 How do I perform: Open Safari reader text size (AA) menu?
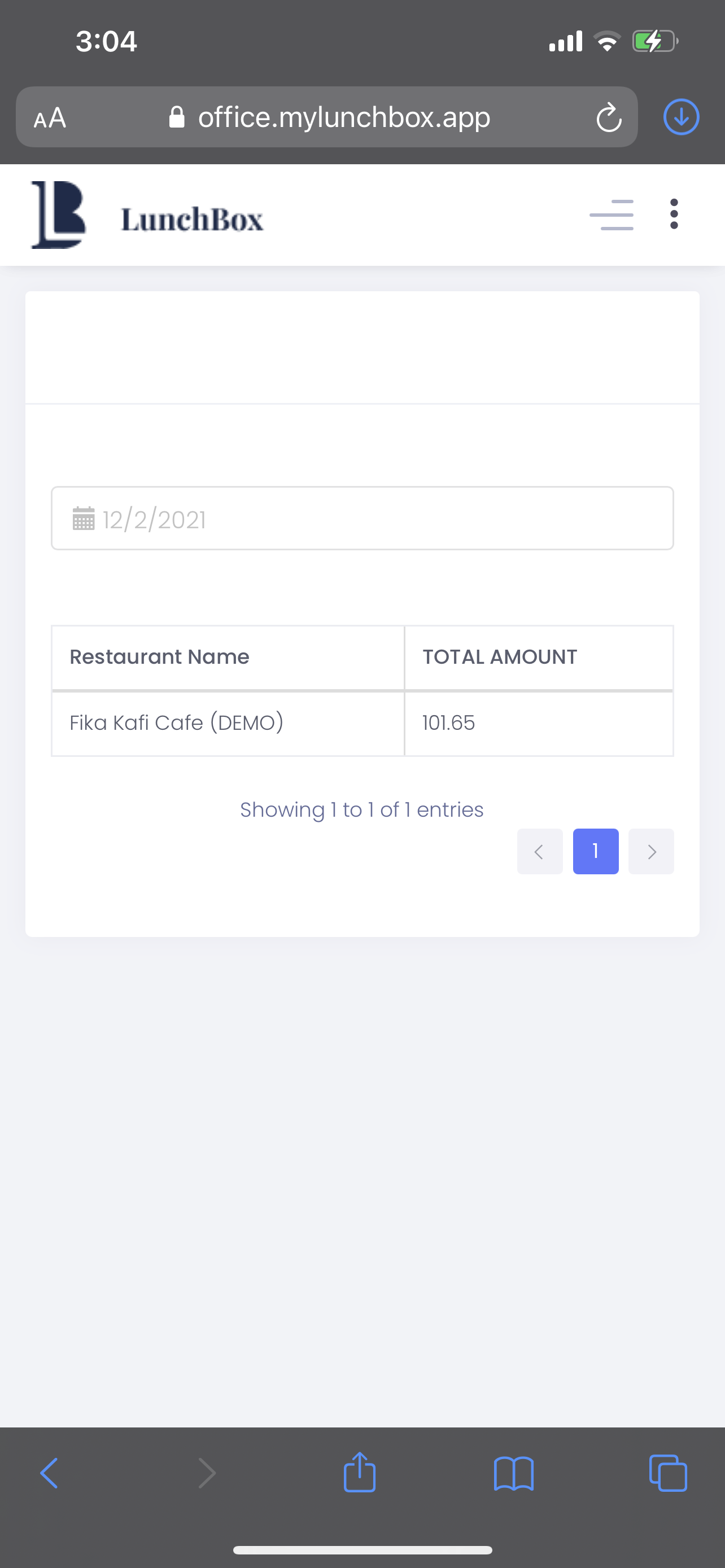tap(50, 117)
